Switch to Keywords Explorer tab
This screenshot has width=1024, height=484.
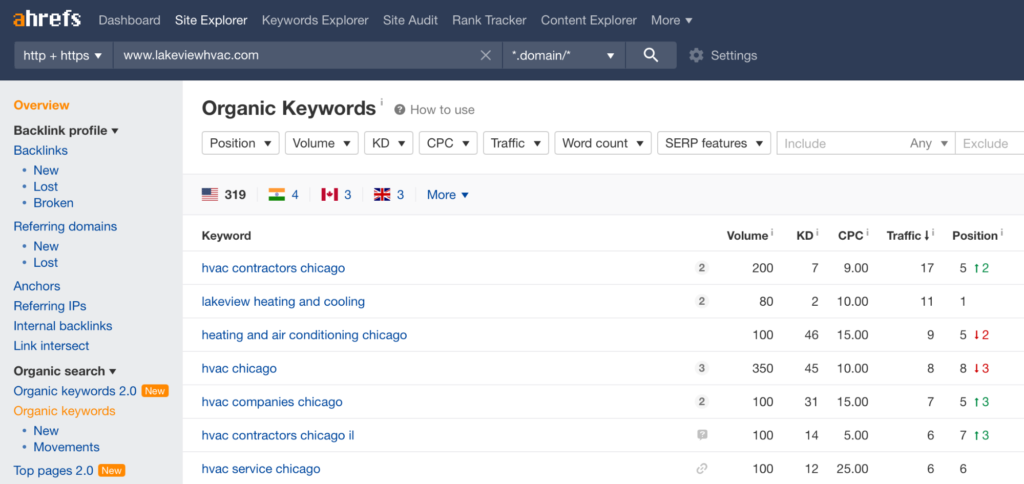[x=315, y=20]
